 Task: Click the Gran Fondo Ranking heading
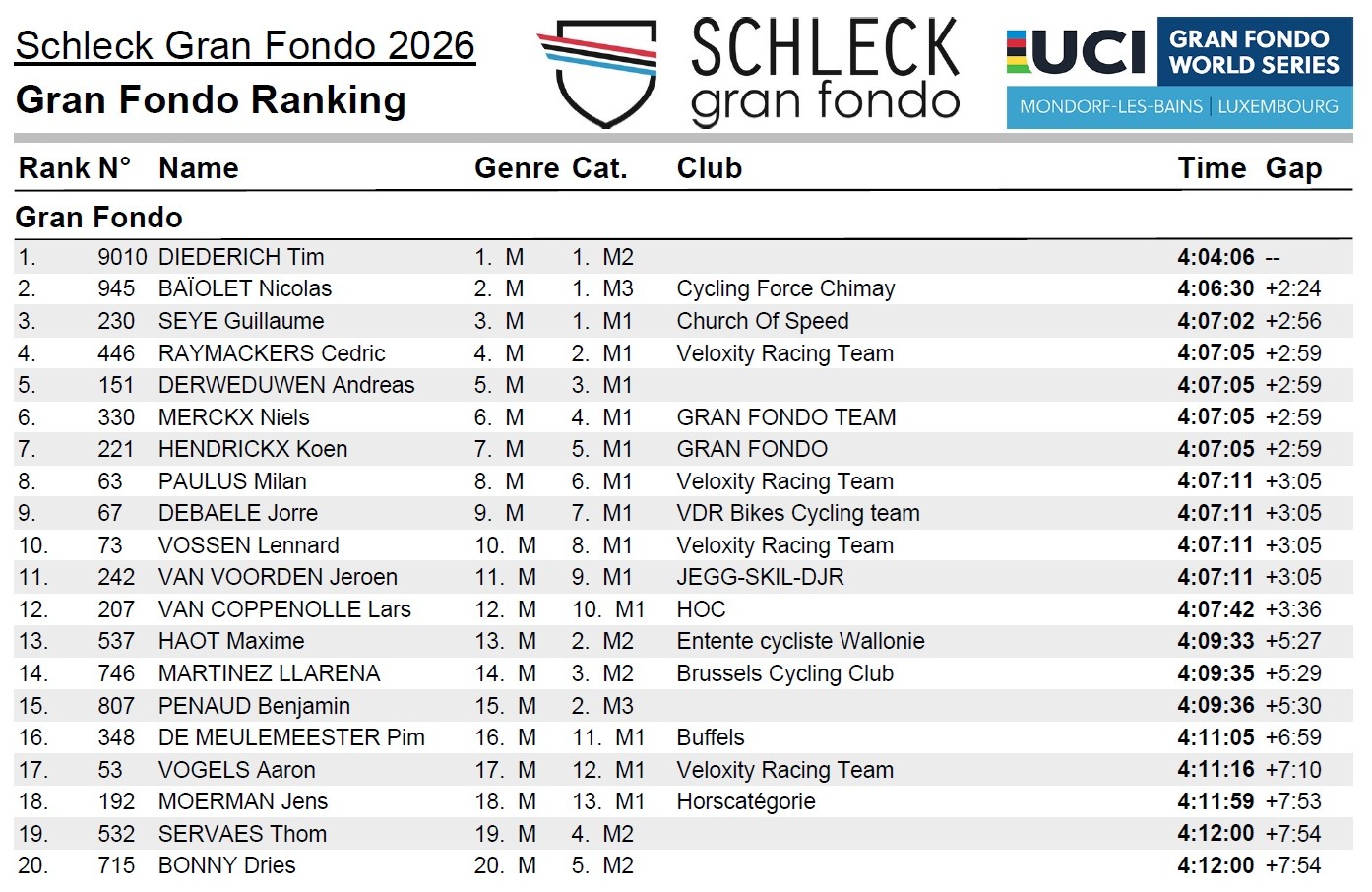tap(211, 100)
